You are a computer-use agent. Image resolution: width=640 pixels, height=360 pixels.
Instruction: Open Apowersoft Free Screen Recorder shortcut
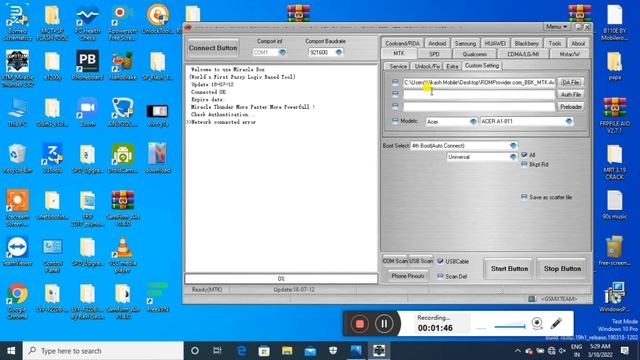pyautogui.click(x=122, y=22)
